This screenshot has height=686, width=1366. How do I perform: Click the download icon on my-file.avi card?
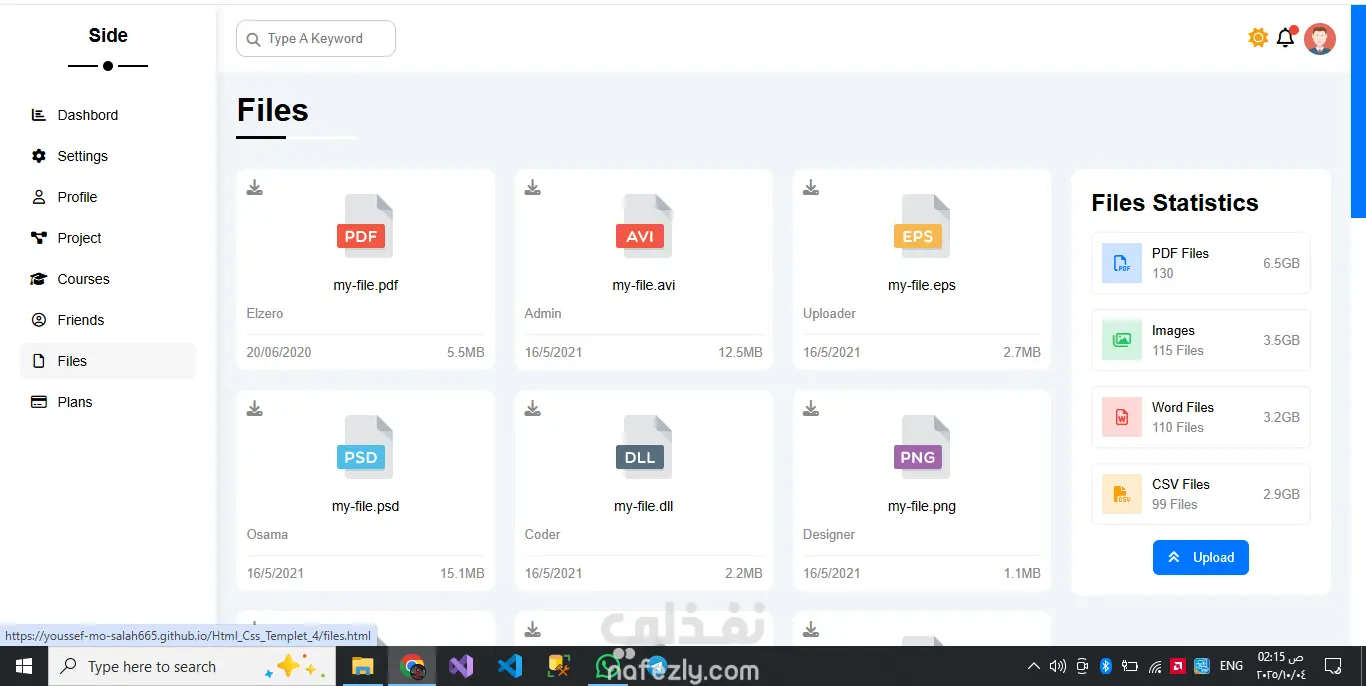(x=533, y=187)
